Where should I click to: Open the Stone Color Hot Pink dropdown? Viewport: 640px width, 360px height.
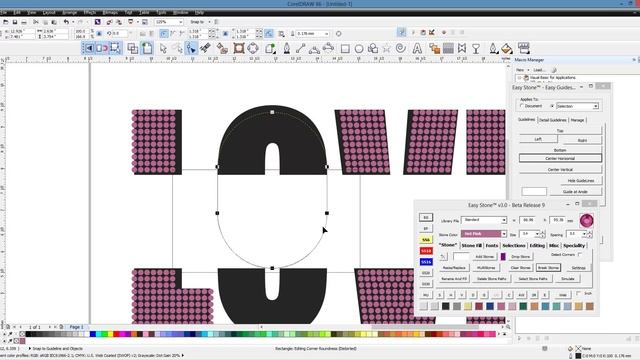[x=504, y=234]
